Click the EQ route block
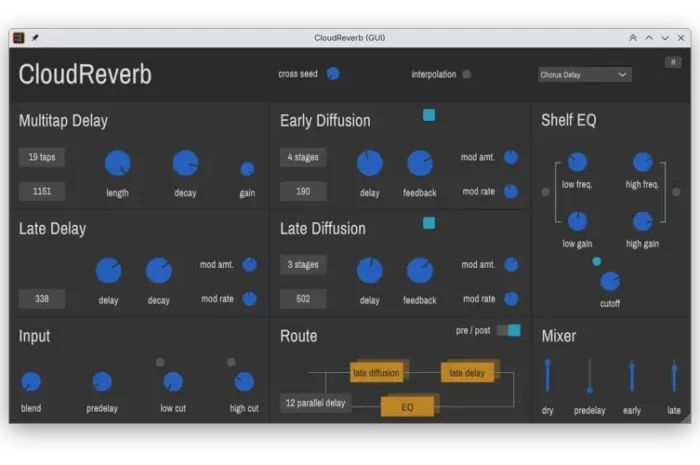Viewport: 700px width, 465px height. pyautogui.click(x=407, y=407)
